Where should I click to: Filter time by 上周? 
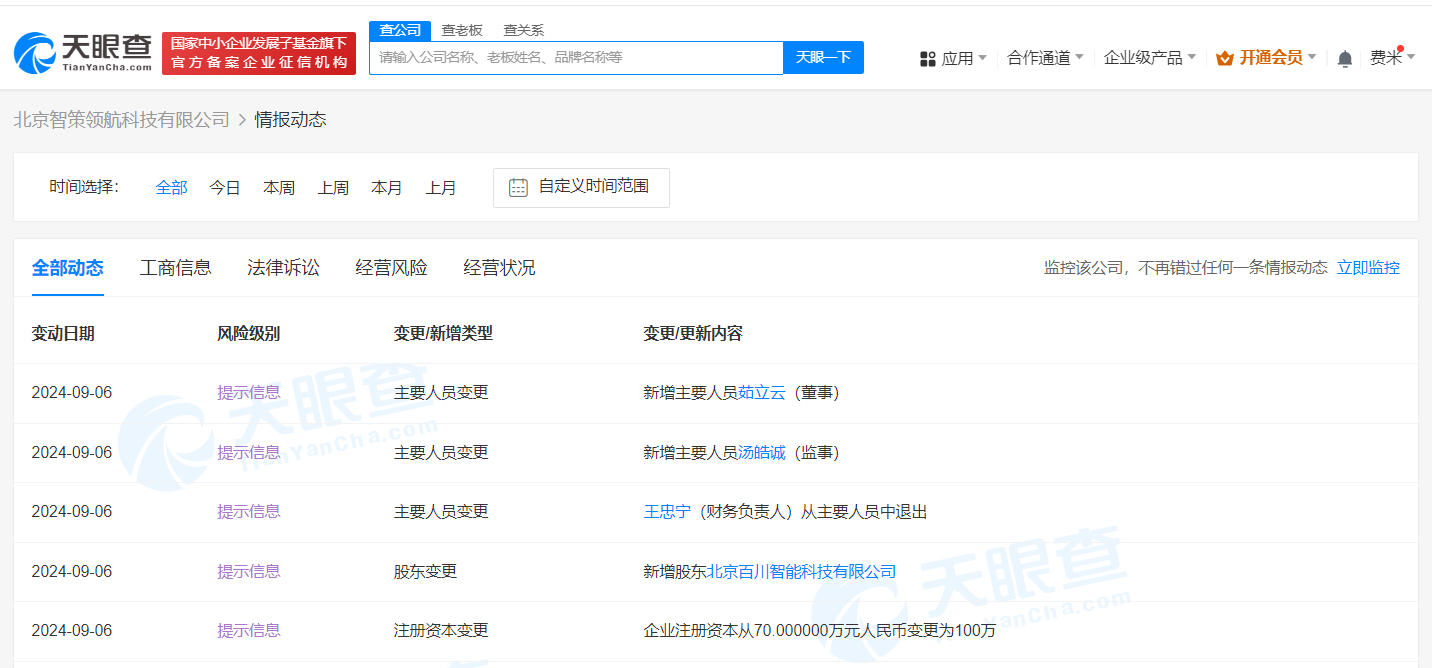333,188
